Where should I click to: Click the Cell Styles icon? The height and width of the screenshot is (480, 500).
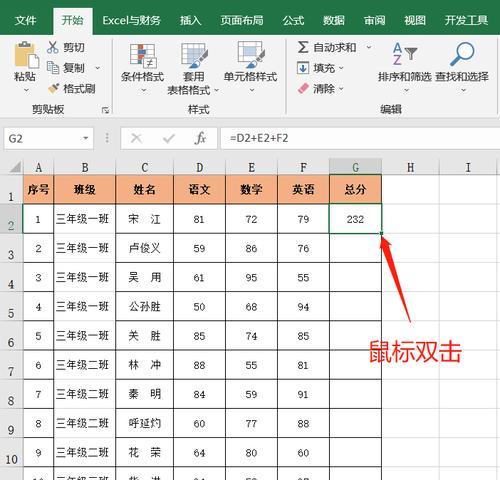tap(251, 53)
